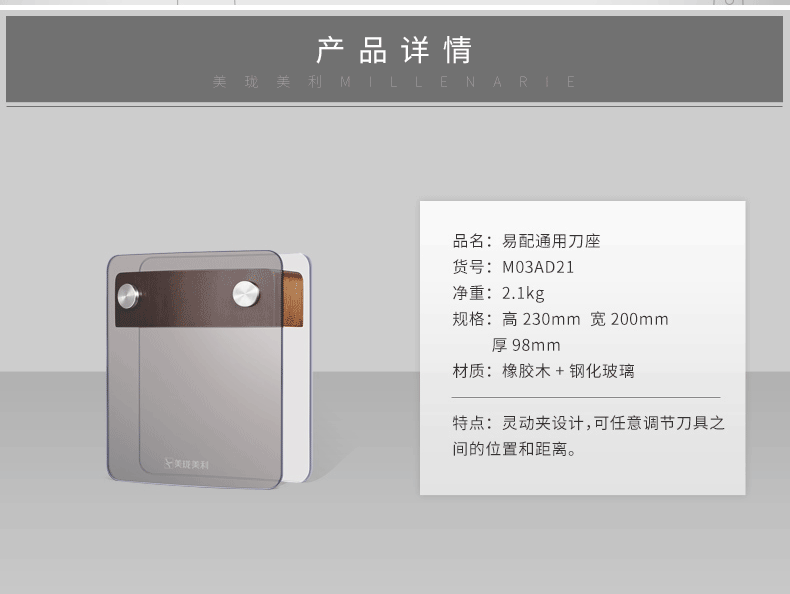Click the 美珑美利 Chinese brand text in header

coord(268,82)
